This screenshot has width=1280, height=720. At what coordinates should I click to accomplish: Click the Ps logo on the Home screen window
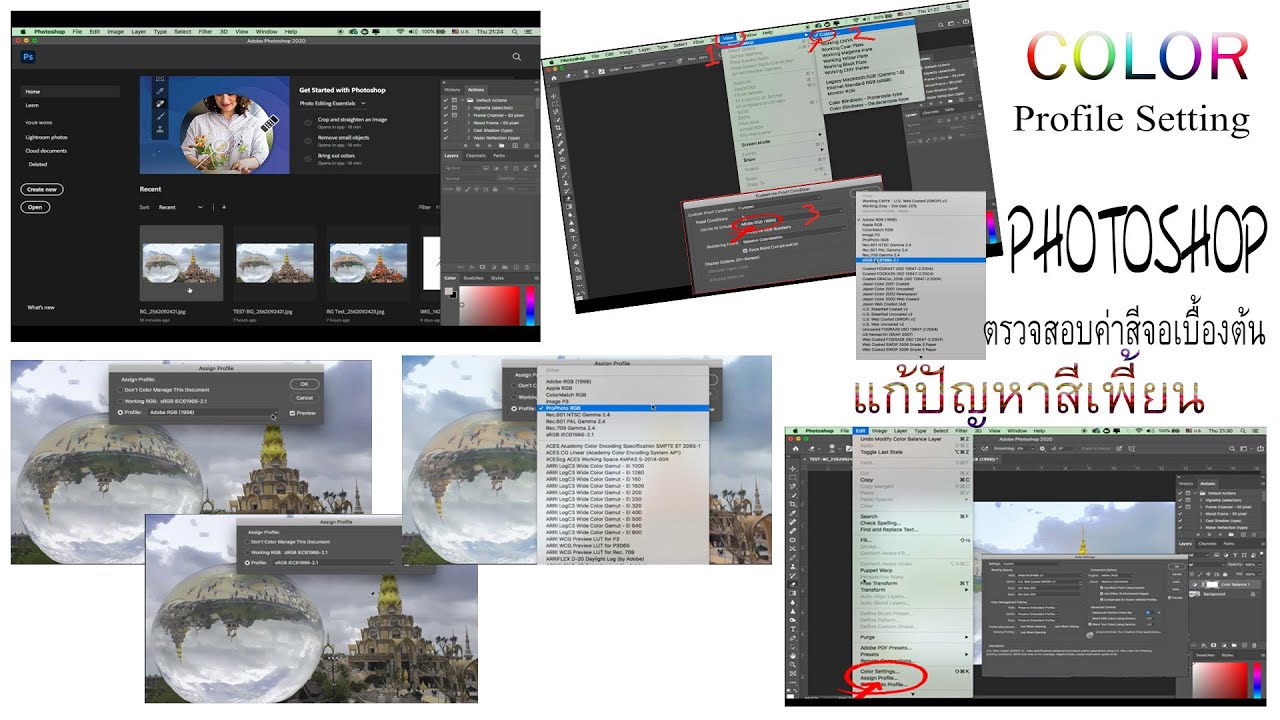(x=28, y=57)
